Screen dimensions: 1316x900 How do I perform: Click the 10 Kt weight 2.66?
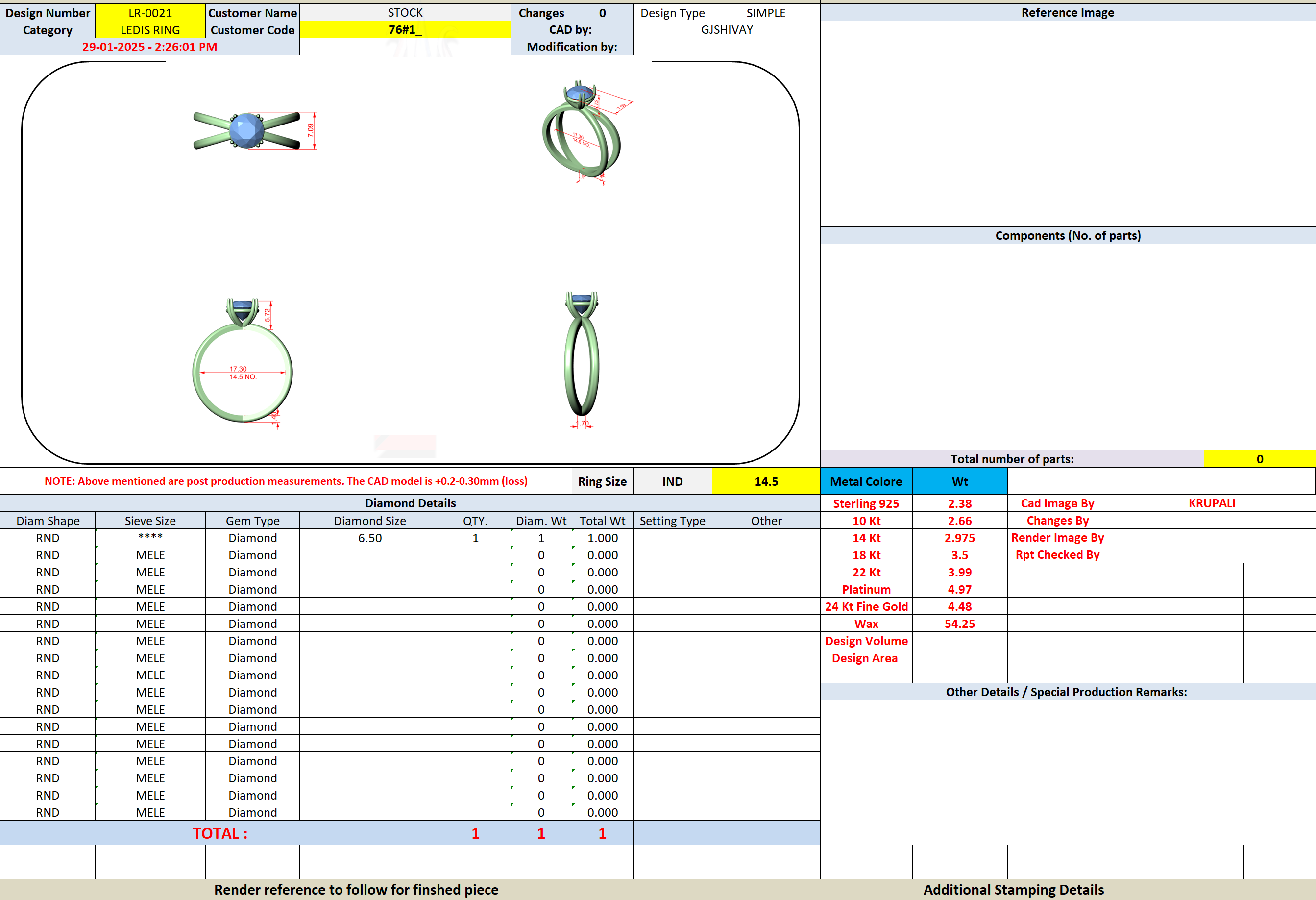[x=960, y=521]
